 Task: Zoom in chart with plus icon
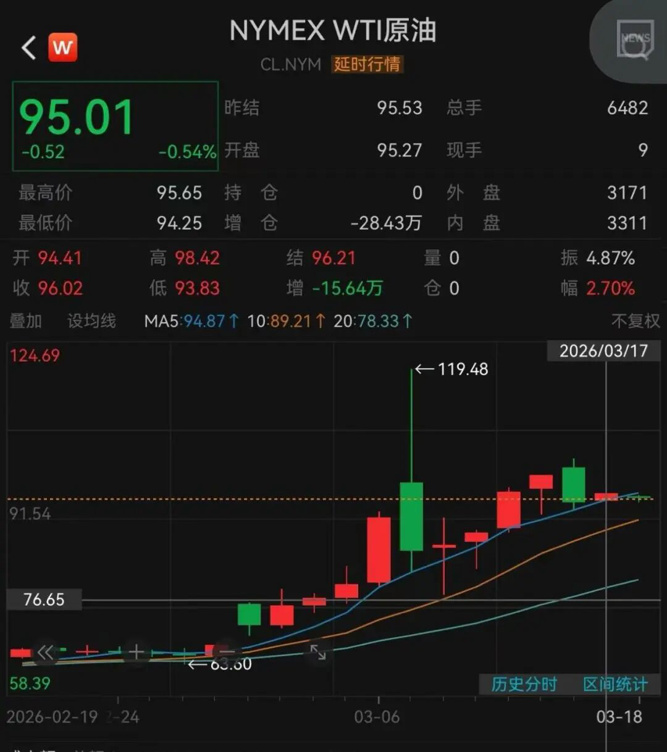coord(136,652)
